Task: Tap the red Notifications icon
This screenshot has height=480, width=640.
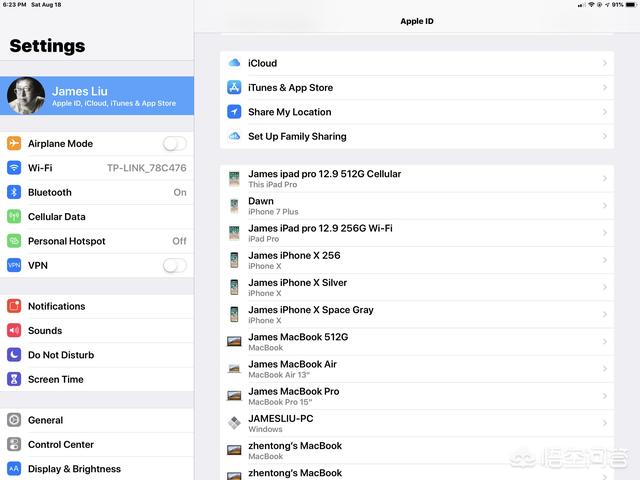Action: click(14, 306)
